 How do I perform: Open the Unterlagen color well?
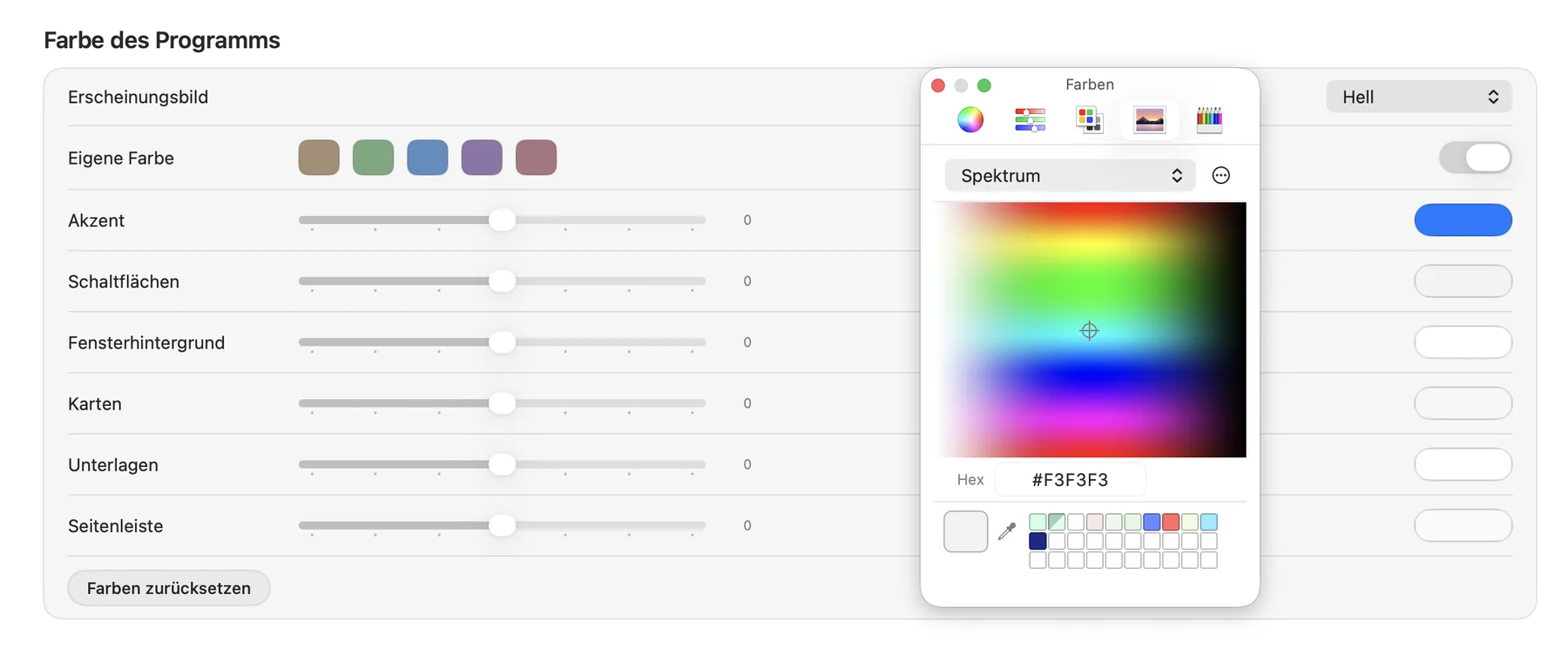pyautogui.click(x=1463, y=464)
